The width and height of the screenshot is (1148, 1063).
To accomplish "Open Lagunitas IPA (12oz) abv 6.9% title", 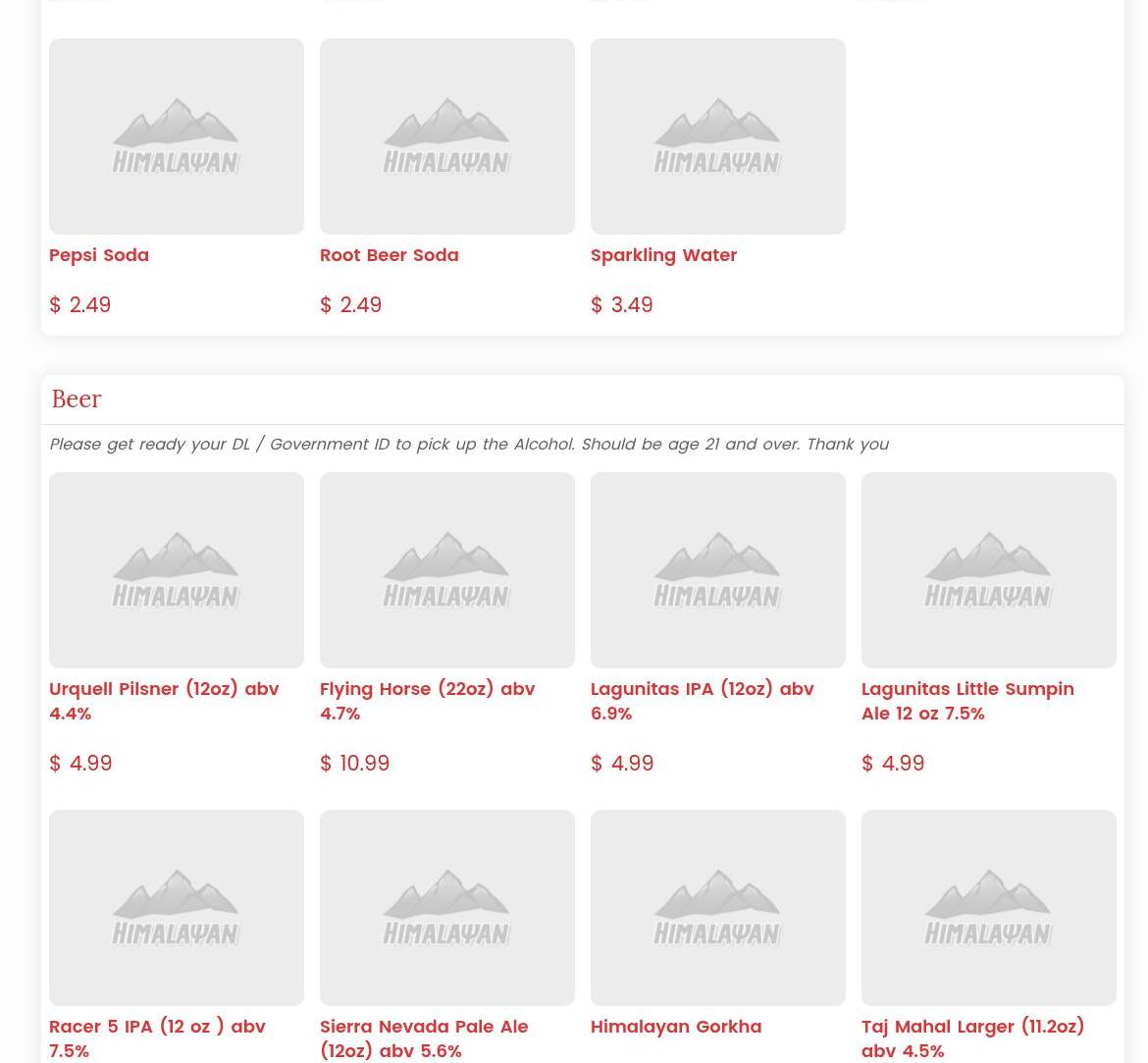I will (703, 701).
